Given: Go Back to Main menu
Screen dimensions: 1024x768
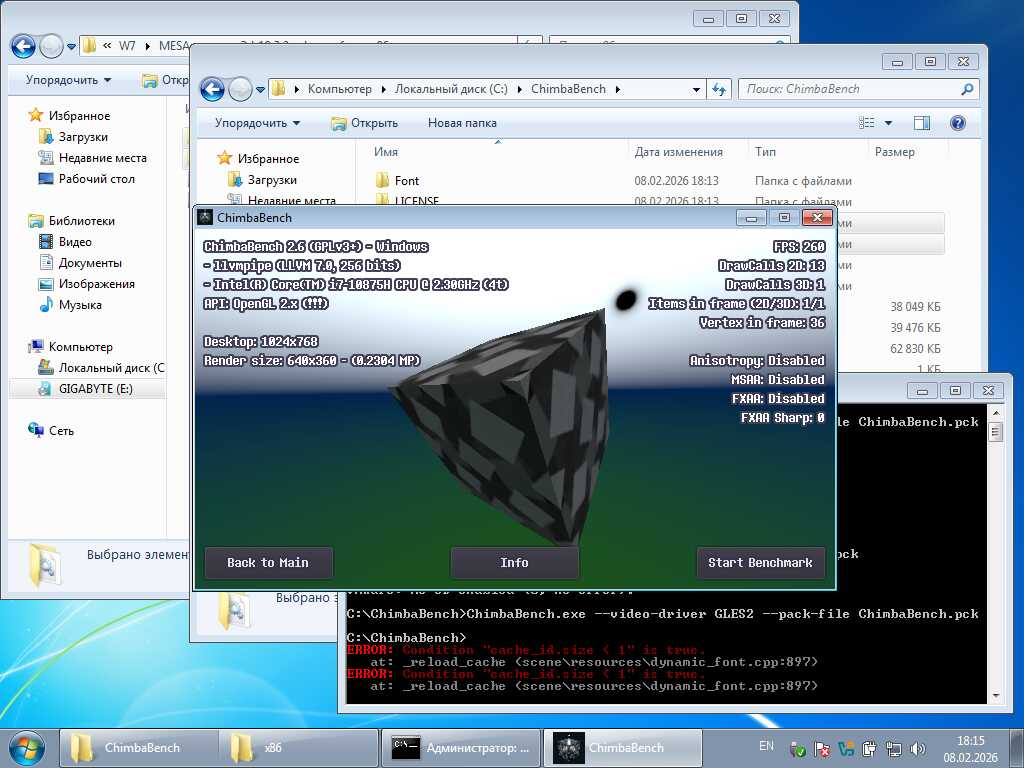Looking at the screenshot, I should 268,562.
